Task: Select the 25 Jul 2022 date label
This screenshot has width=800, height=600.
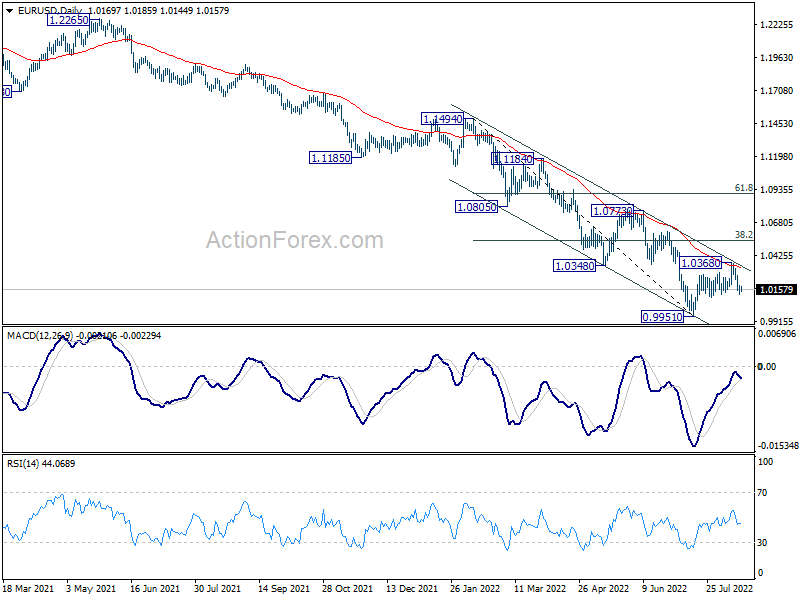Action: point(729,588)
